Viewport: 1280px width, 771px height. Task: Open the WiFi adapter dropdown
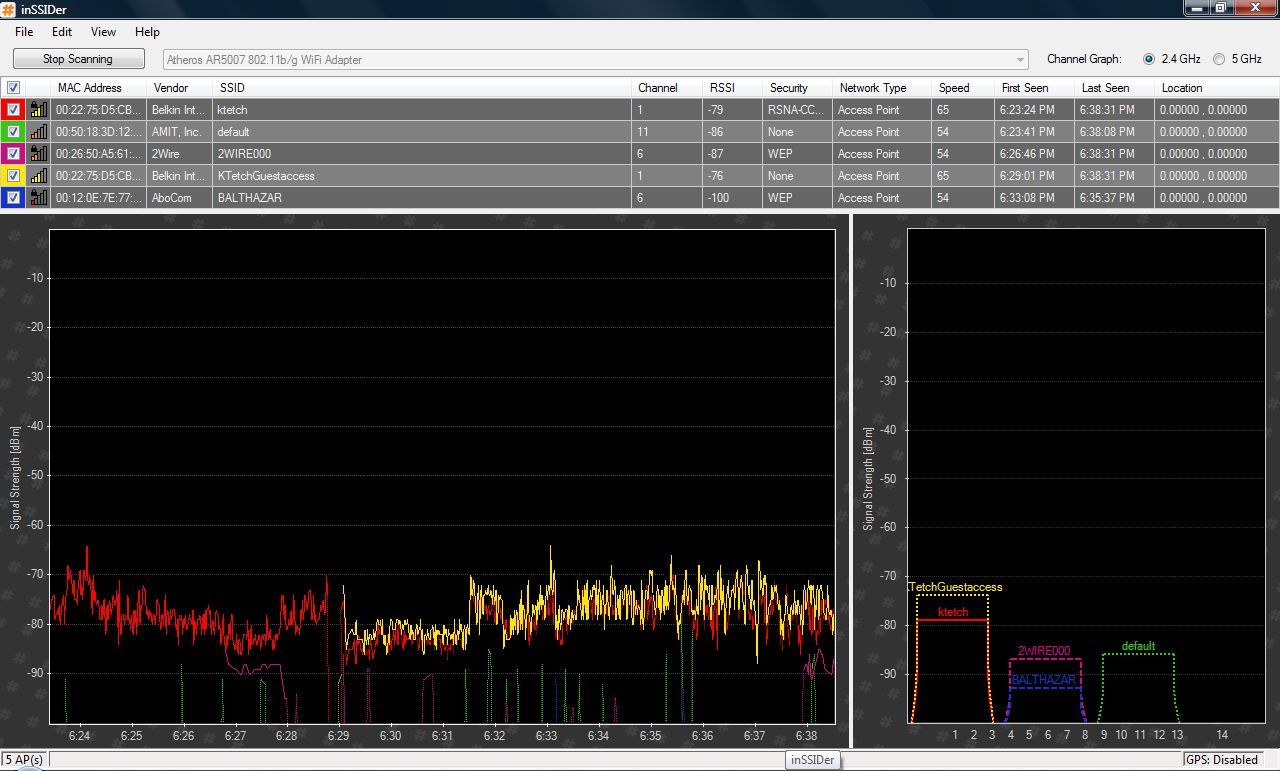(x=595, y=60)
